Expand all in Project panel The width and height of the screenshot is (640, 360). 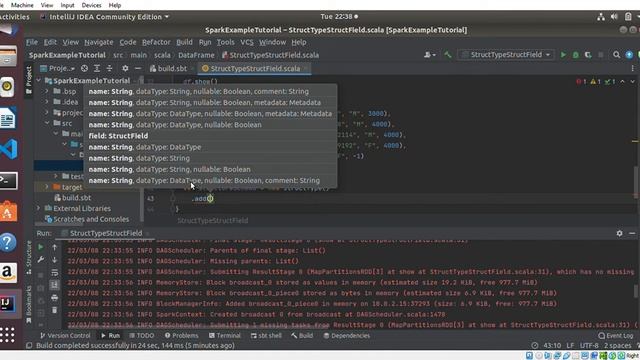(x=97, y=69)
